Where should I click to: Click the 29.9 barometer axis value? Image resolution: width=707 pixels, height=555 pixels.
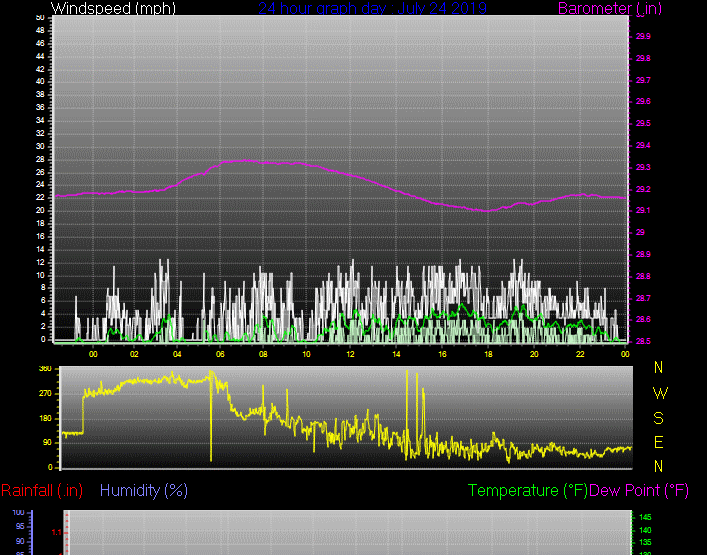[x=643, y=36]
